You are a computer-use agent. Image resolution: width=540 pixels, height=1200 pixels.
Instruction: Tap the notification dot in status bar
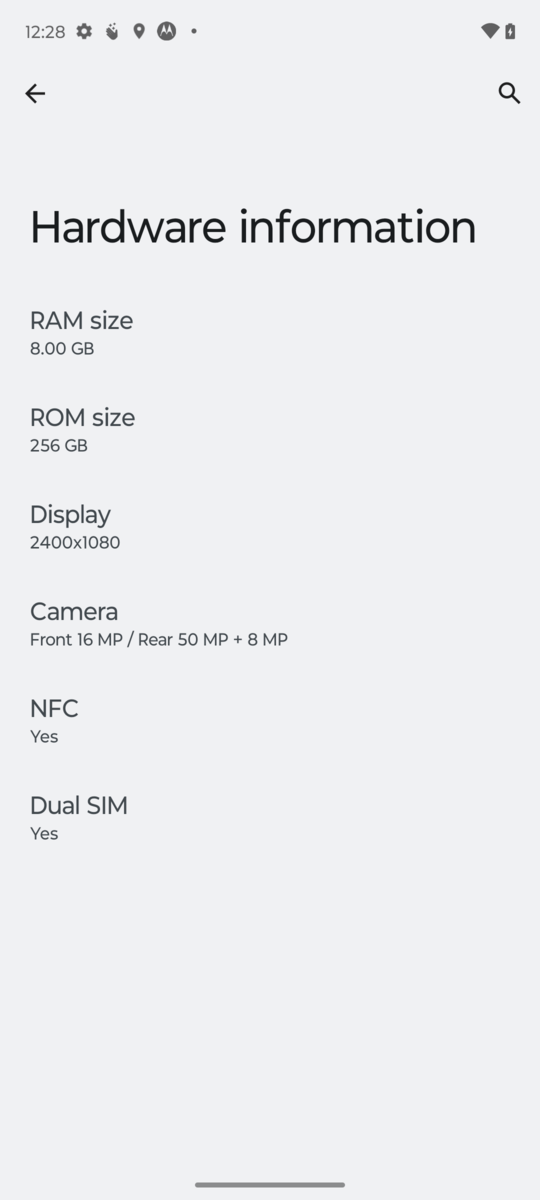point(193,31)
